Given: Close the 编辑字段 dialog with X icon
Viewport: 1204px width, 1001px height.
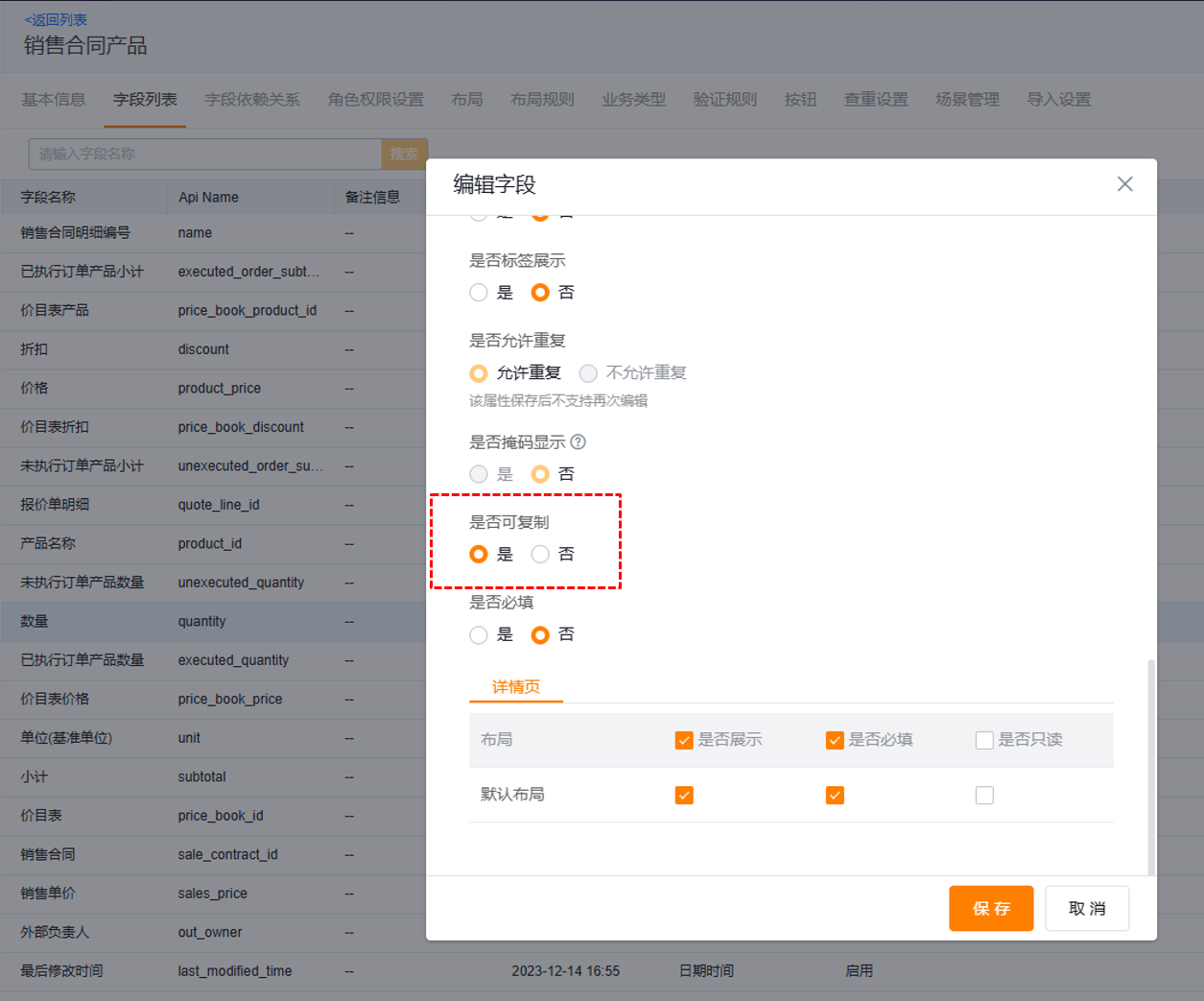Looking at the screenshot, I should coord(1124,184).
